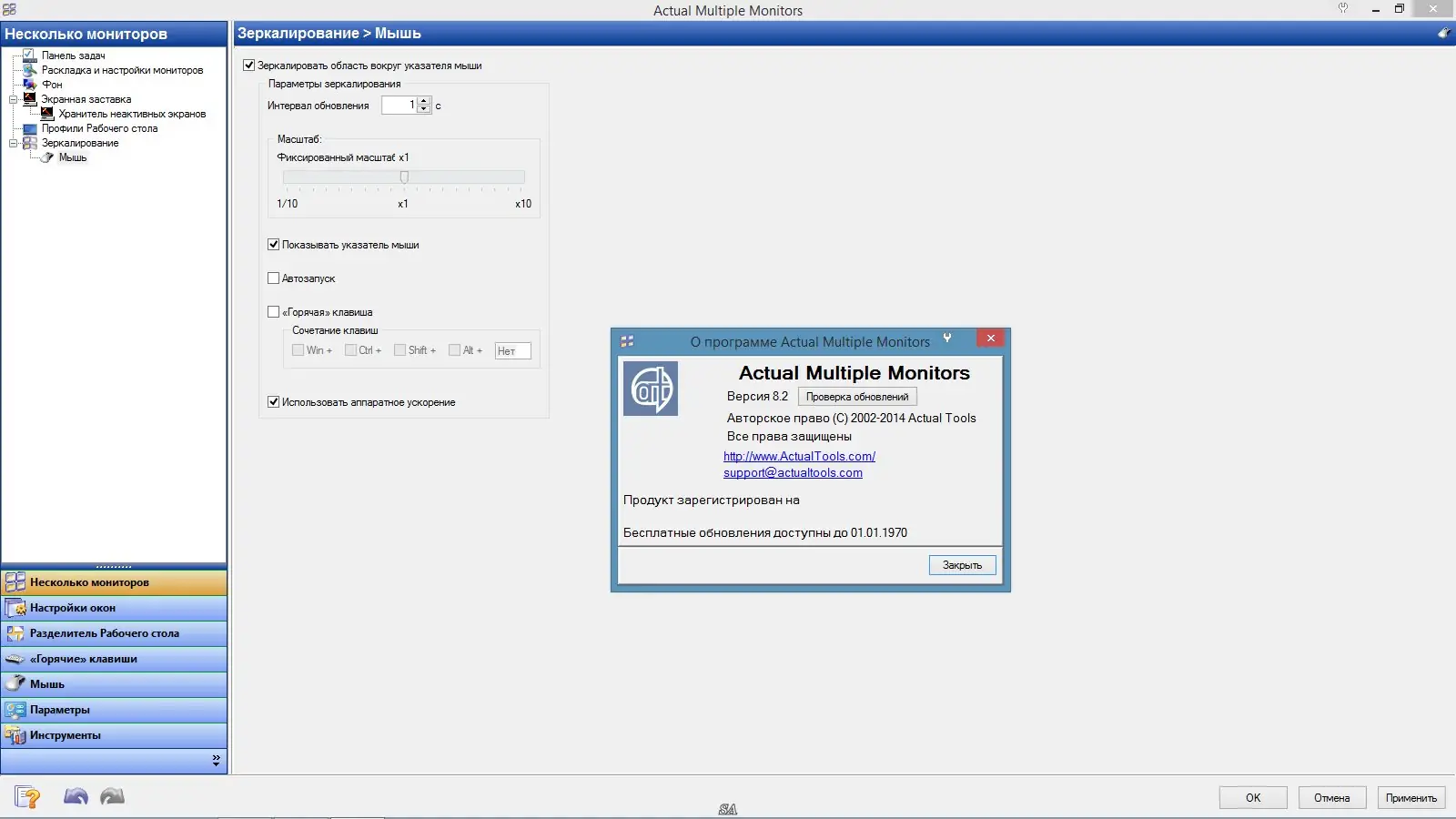Click the mouse icon beside Мышь in tree
The width and height of the screenshot is (1456, 819).
tap(47, 157)
